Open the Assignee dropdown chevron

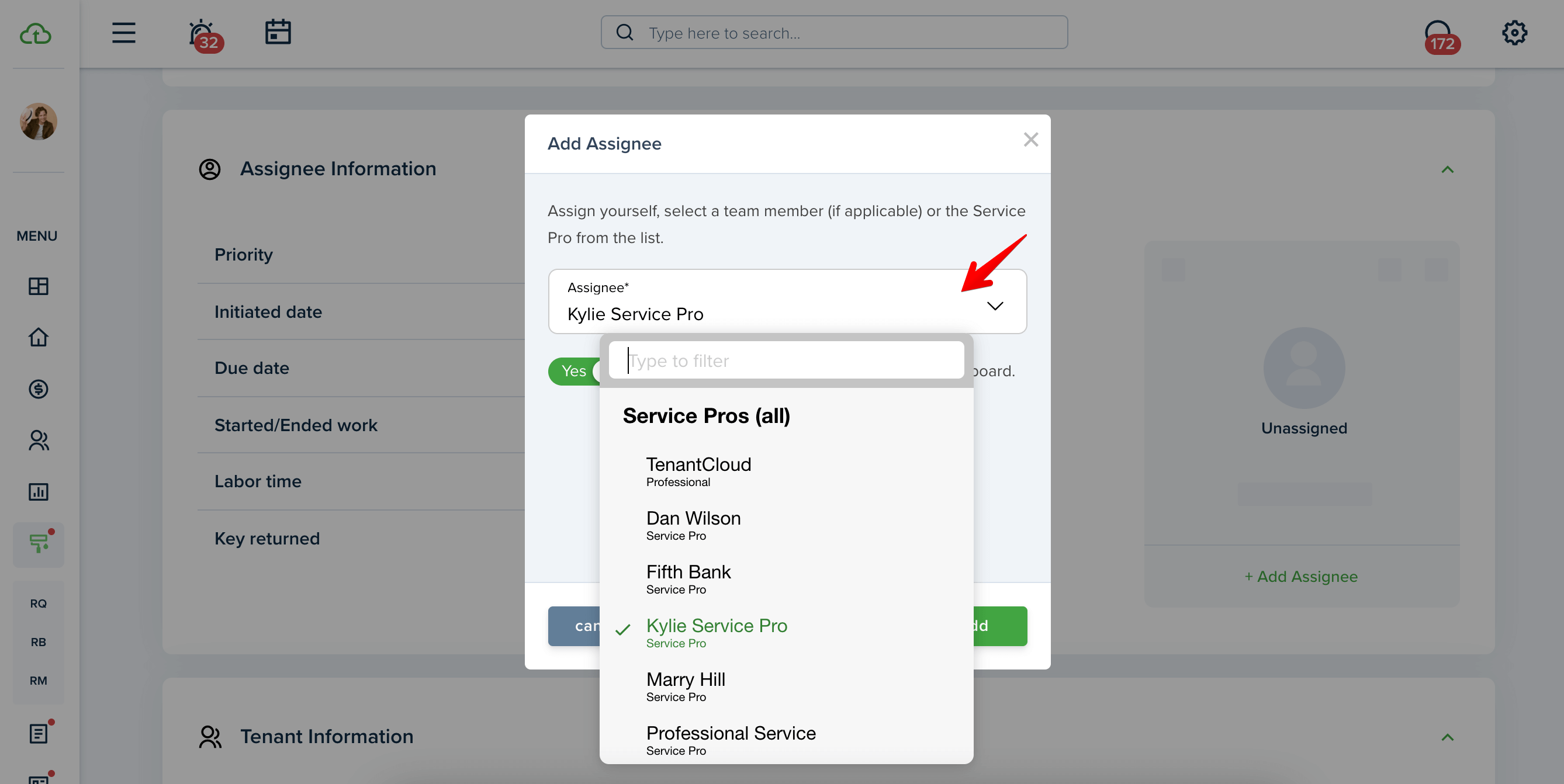coord(995,306)
